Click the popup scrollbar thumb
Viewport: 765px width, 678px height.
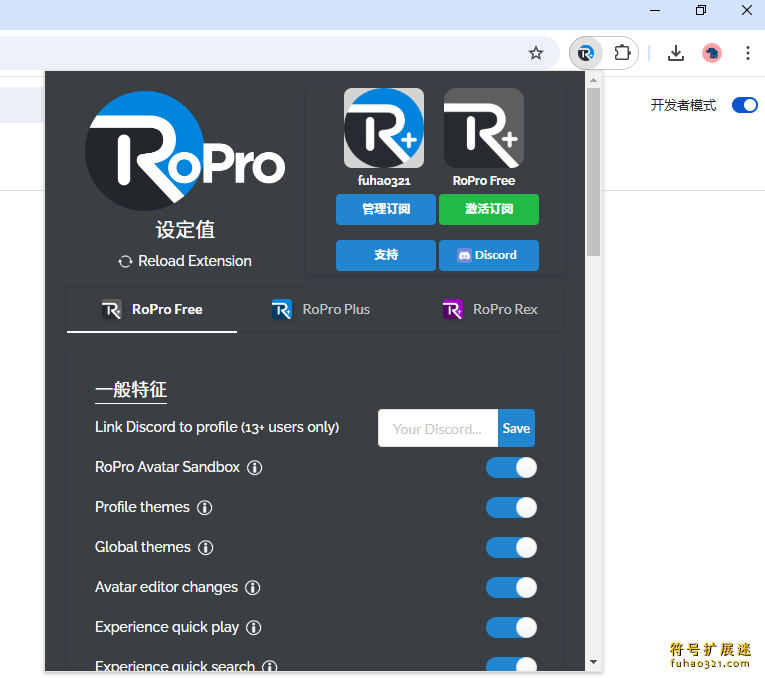593,172
